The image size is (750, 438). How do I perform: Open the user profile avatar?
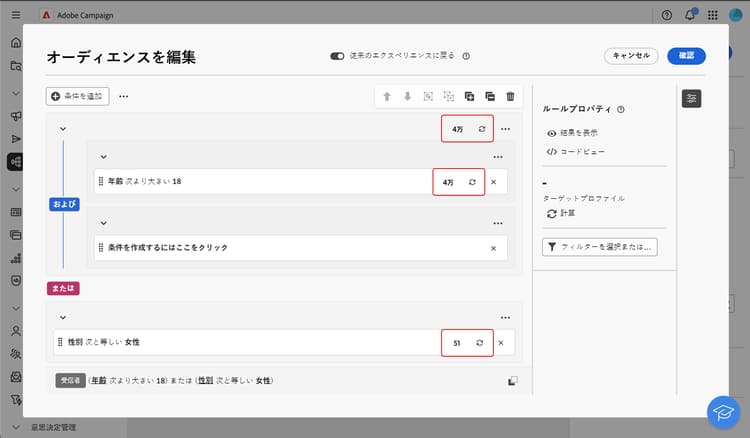pos(735,15)
